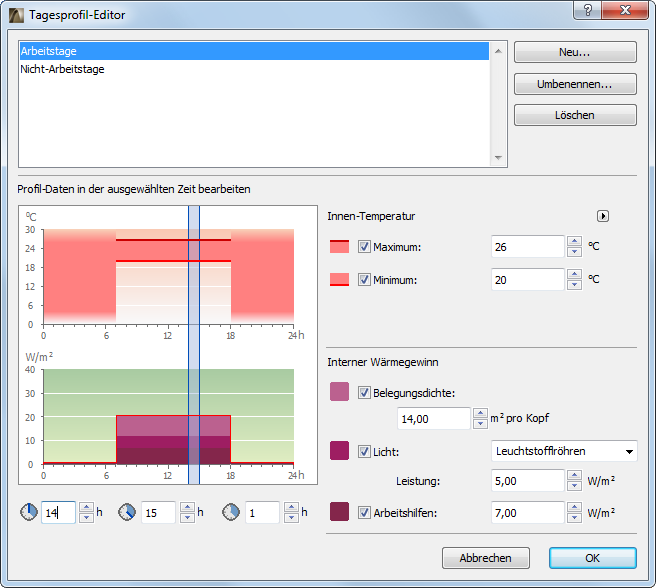Click the Belegungsdichte field showing 14,00
Viewport: 656px width, 588px height.
(434, 419)
